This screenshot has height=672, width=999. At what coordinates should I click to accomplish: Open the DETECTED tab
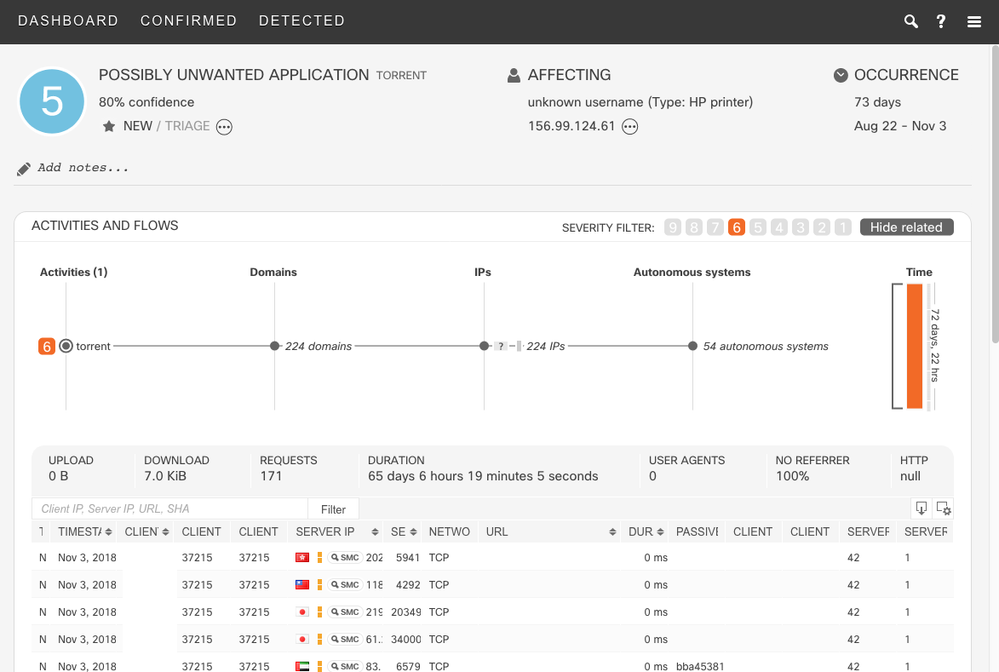(x=302, y=21)
